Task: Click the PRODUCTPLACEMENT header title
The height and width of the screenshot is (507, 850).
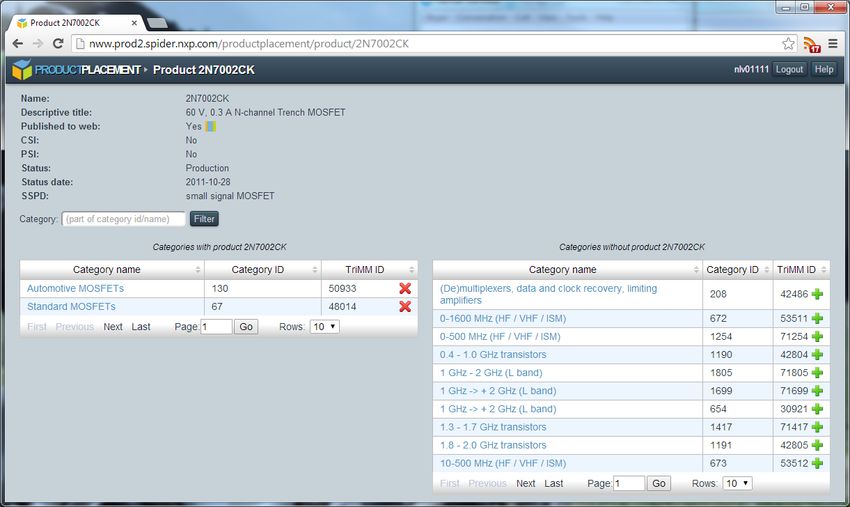Action: [x=88, y=69]
